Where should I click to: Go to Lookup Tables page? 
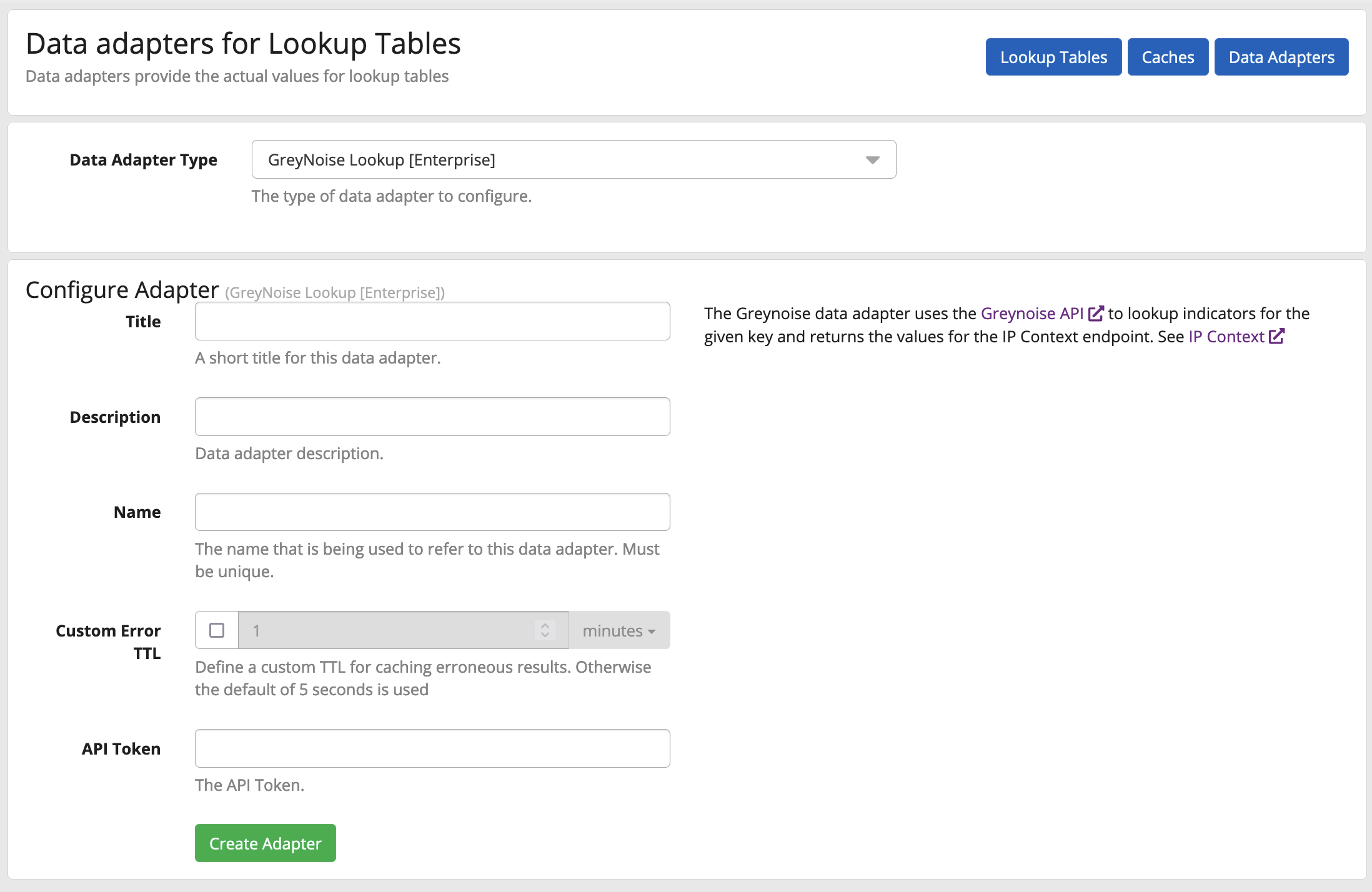tap(1053, 57)
